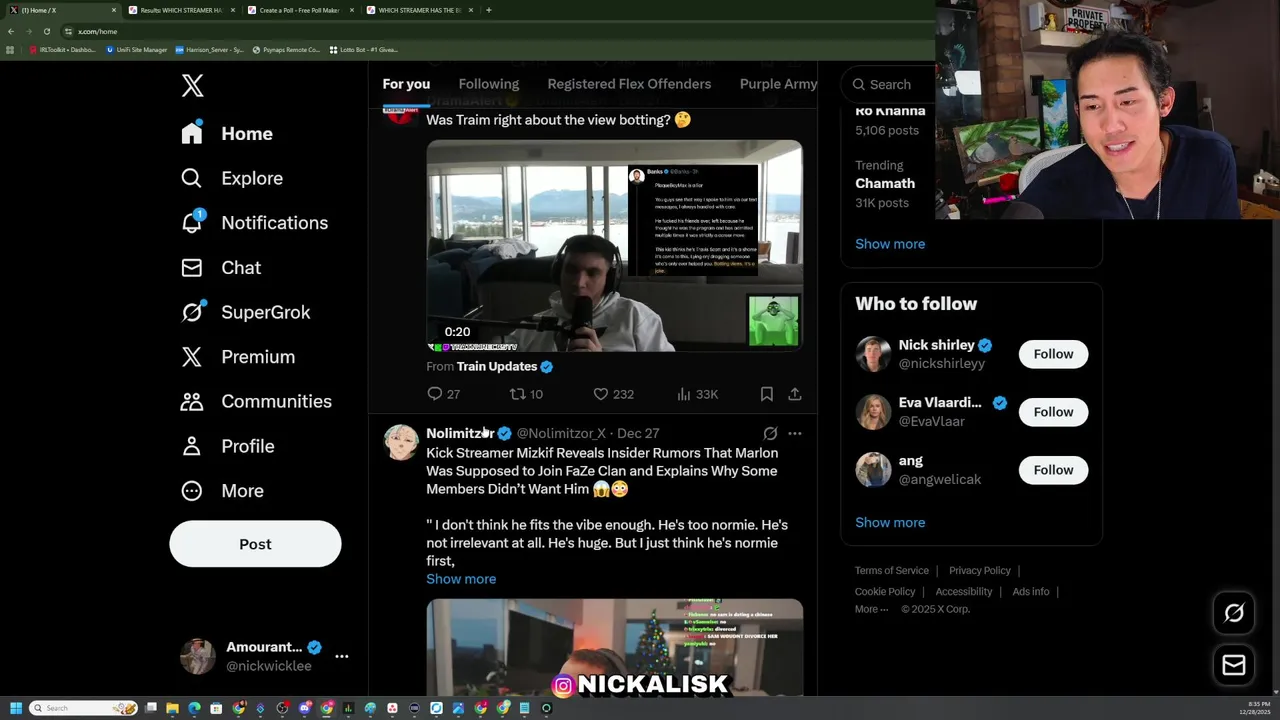This screenshot has height=720, width=1280.
Task: Show more Who to follow suggestions
Action: (890, 522)
